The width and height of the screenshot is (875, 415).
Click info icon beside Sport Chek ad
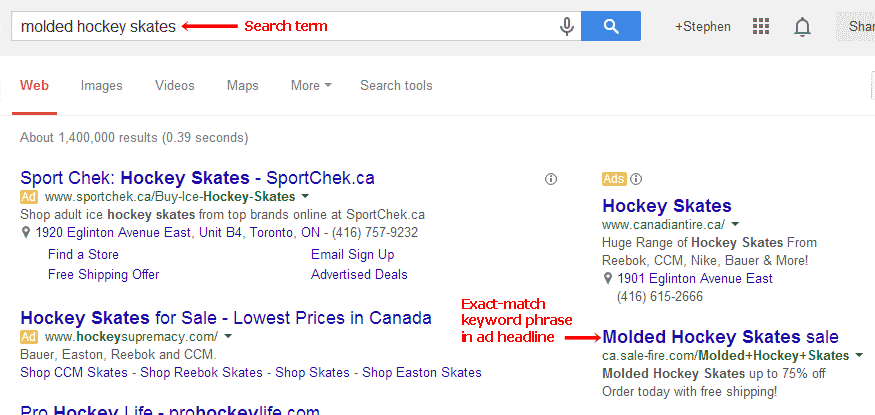click(551, 179)
